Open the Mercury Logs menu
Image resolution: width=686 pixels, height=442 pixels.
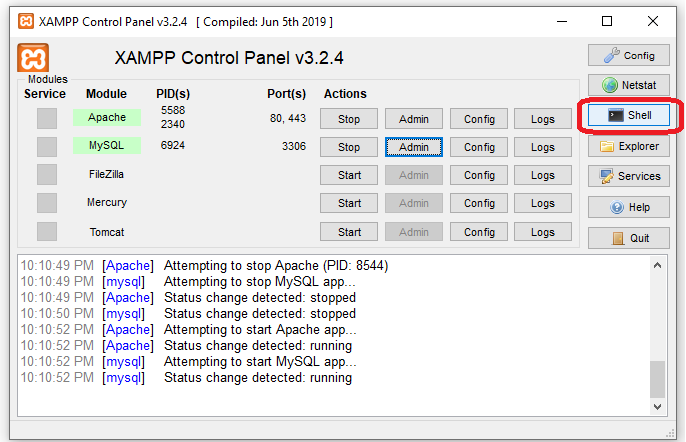(x=543, y=203)
